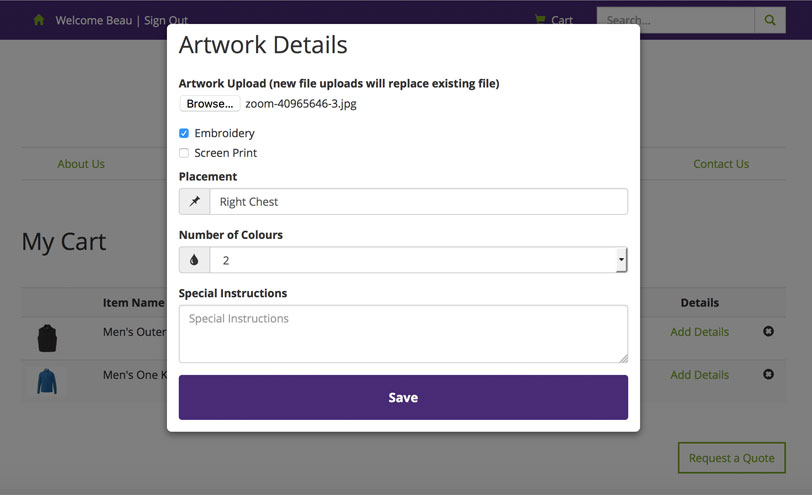Open the About Us menu item
Image resolution: width=812 pixels, height=495 pixels.
81,164
